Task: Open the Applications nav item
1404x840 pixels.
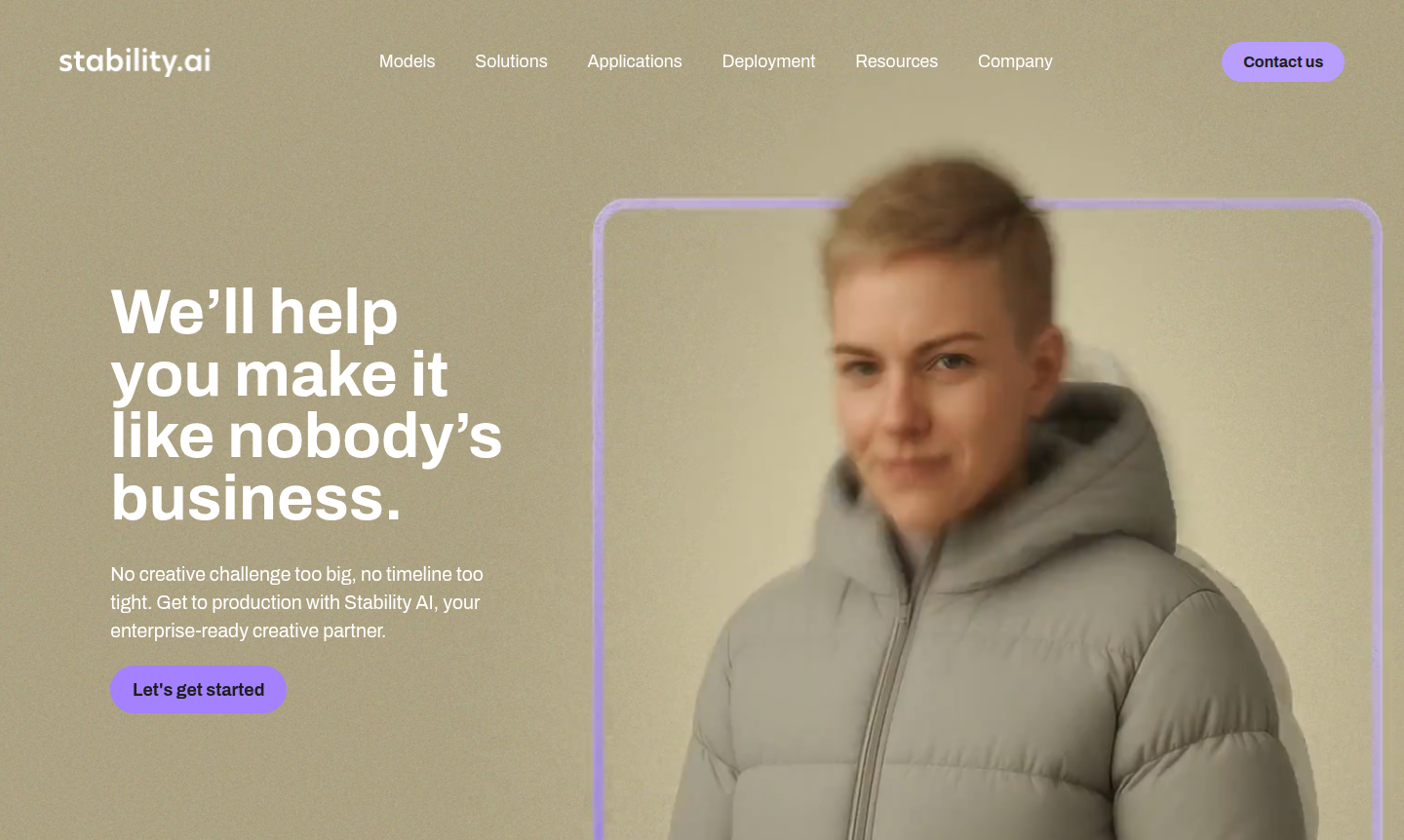Action: click(x=635, y=61)
